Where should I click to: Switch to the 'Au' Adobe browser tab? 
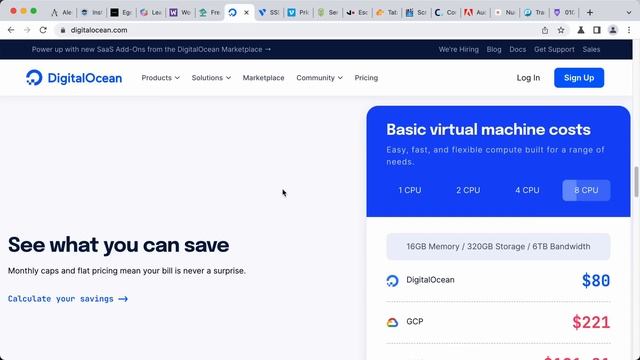point(475,13)
